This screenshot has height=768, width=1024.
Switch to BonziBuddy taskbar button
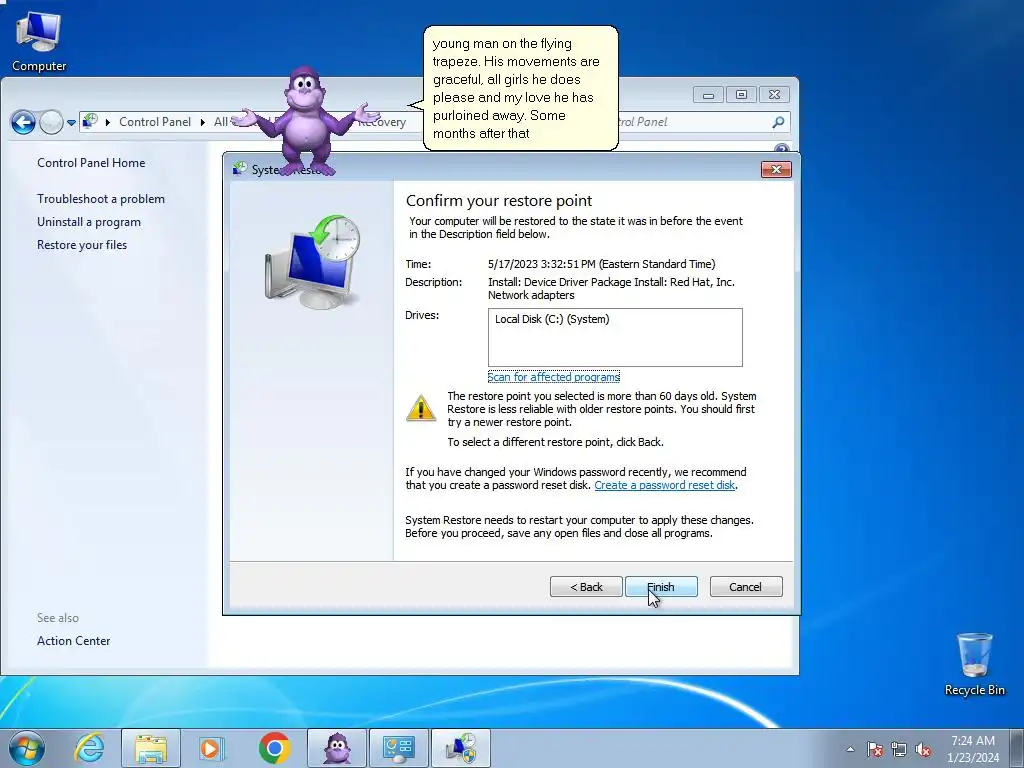coord(337,748)
